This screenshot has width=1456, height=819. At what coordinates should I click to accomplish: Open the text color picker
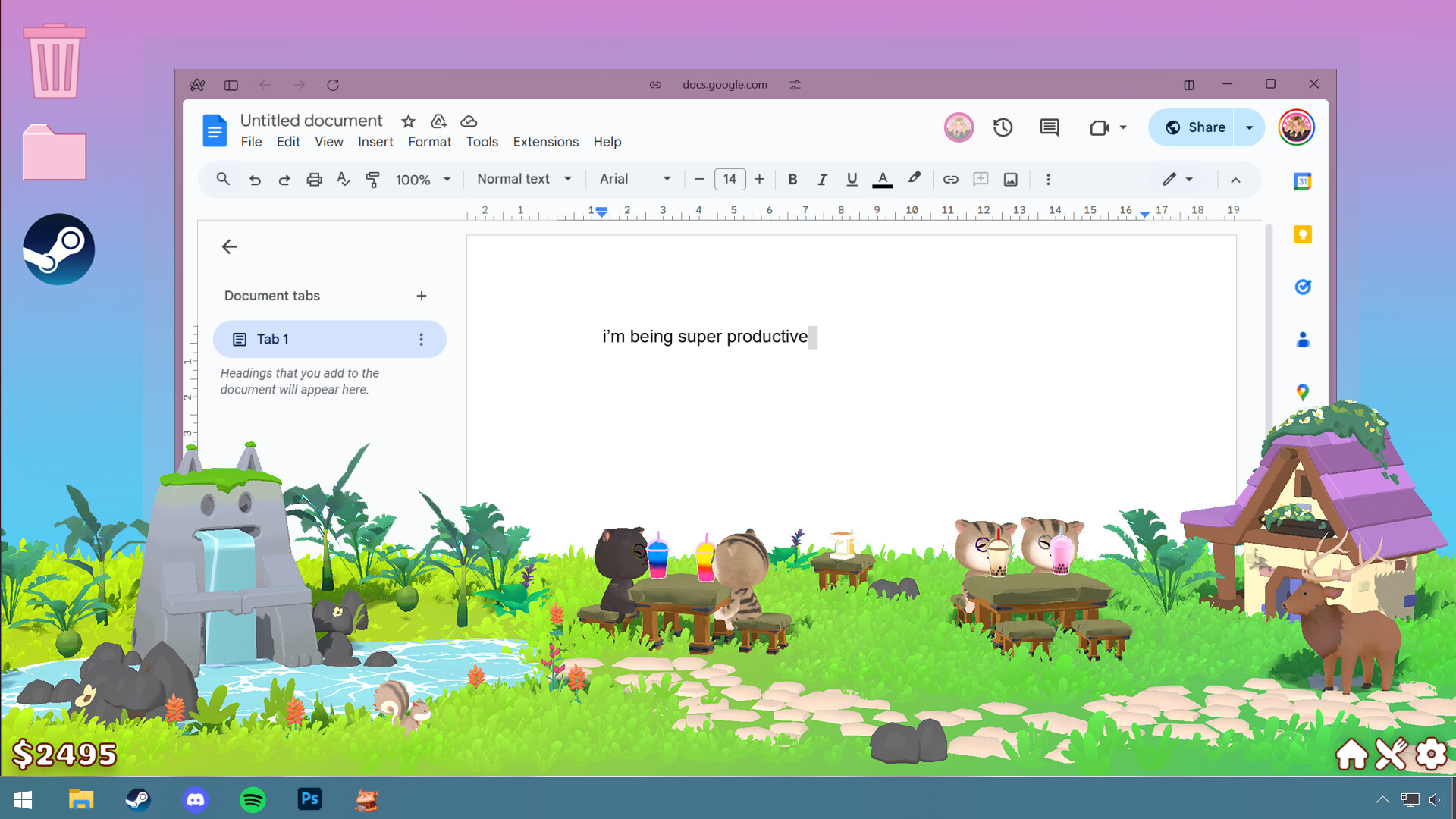[882, 179]
